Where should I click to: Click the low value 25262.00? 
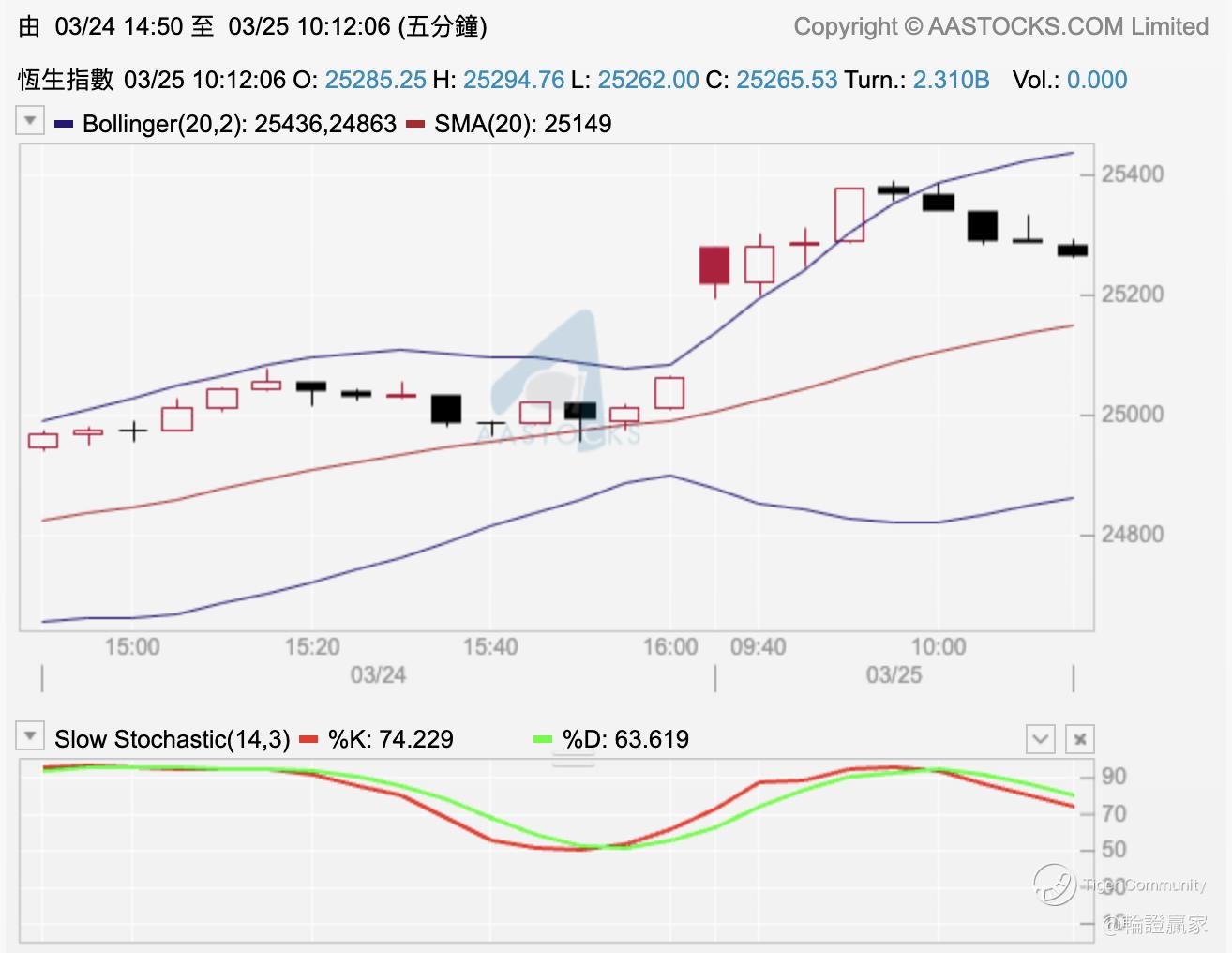(x=649, y=80)
